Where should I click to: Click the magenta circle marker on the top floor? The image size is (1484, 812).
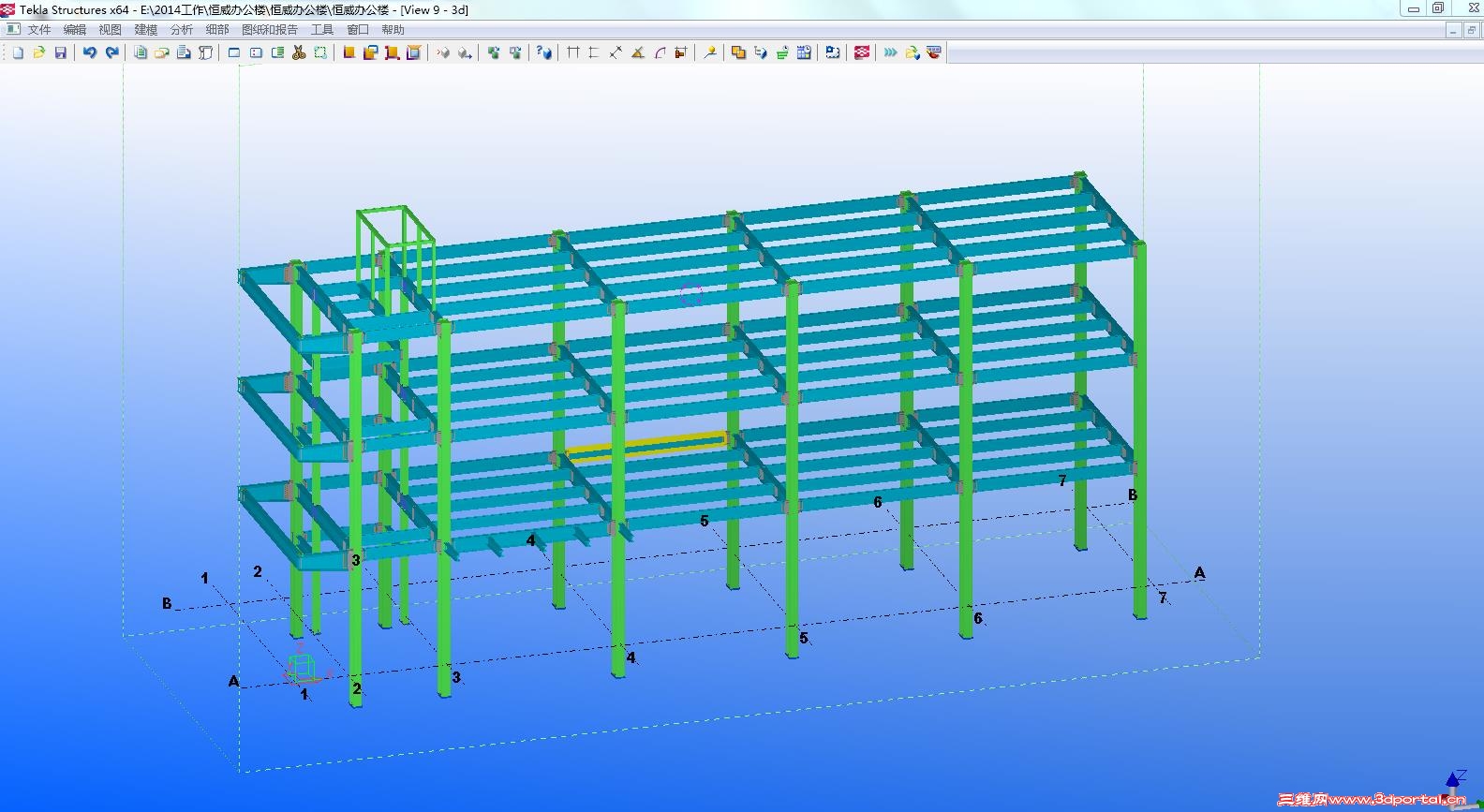tap(691, 294)
